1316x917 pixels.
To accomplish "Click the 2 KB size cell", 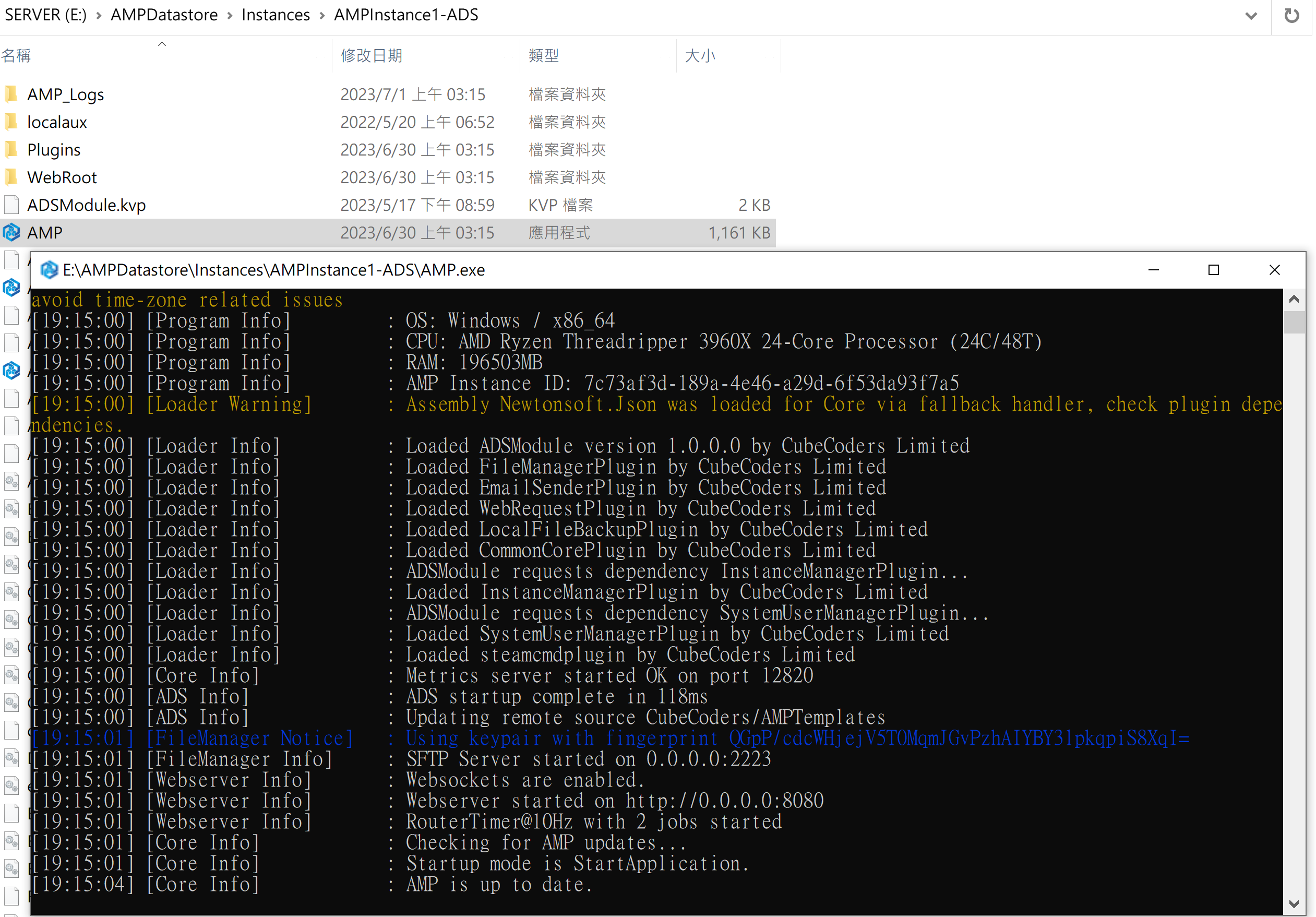I will click(755, 205).
